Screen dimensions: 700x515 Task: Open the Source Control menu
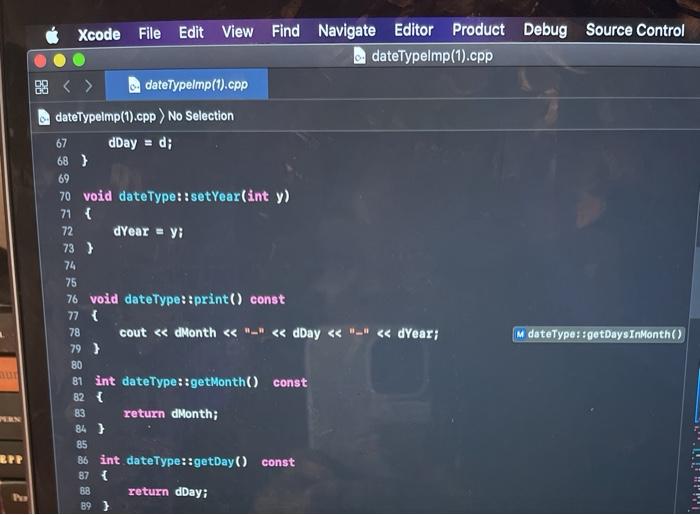point(635,30)
